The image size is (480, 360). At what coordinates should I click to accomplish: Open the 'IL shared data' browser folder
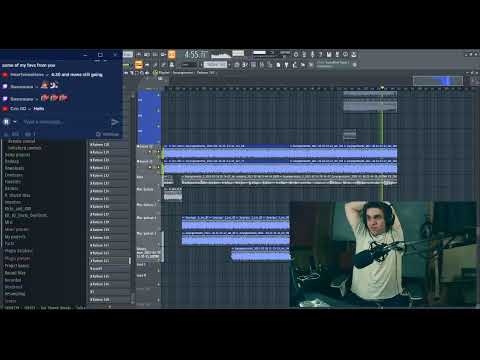click(x=17, y=195)
